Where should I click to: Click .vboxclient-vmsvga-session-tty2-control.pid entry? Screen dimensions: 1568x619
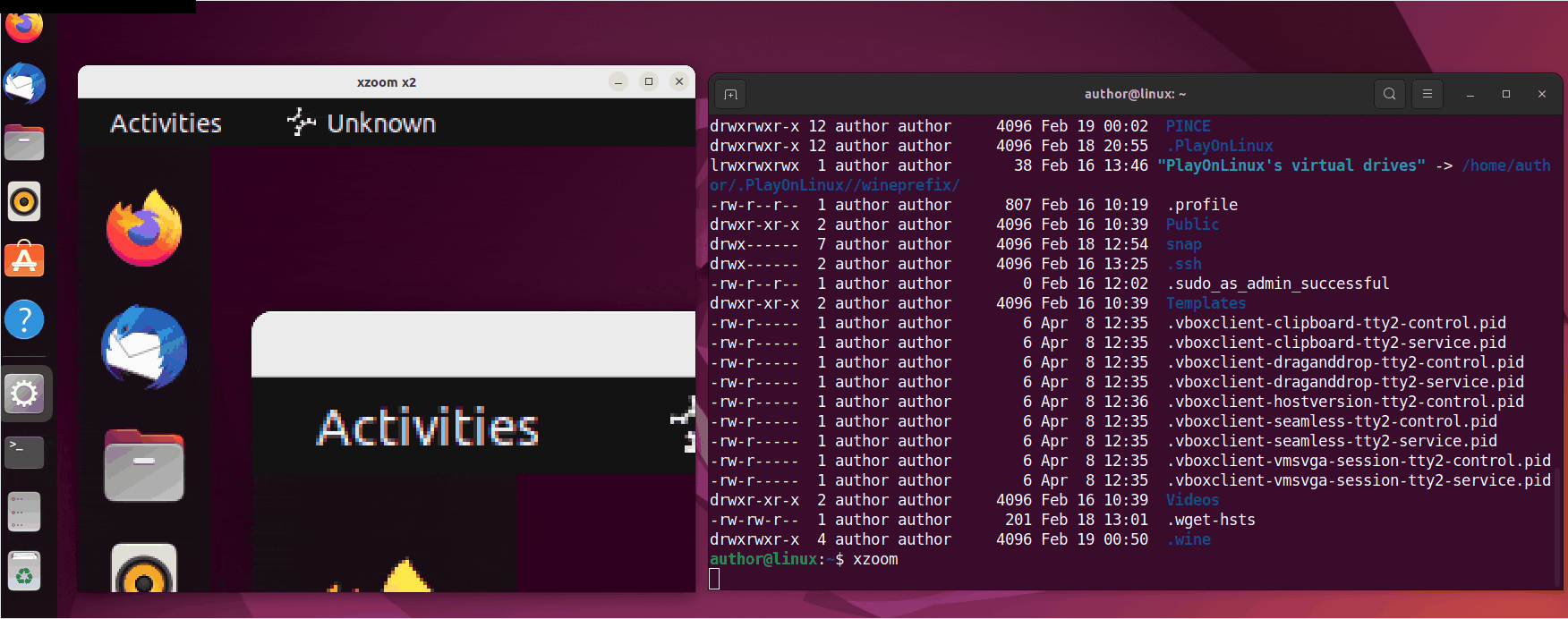[x=1359, y=461]
